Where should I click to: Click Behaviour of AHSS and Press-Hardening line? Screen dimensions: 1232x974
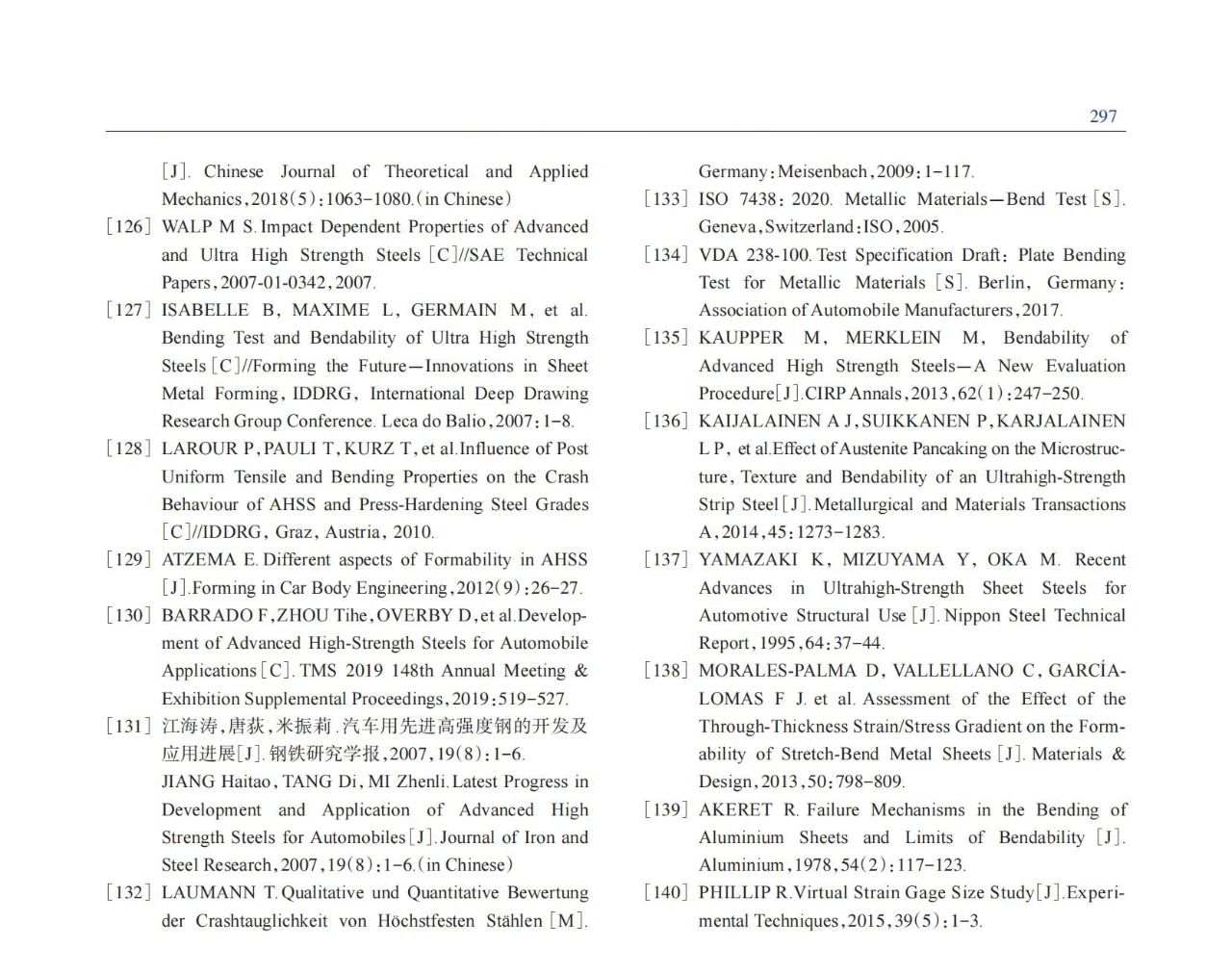point(374,504)
